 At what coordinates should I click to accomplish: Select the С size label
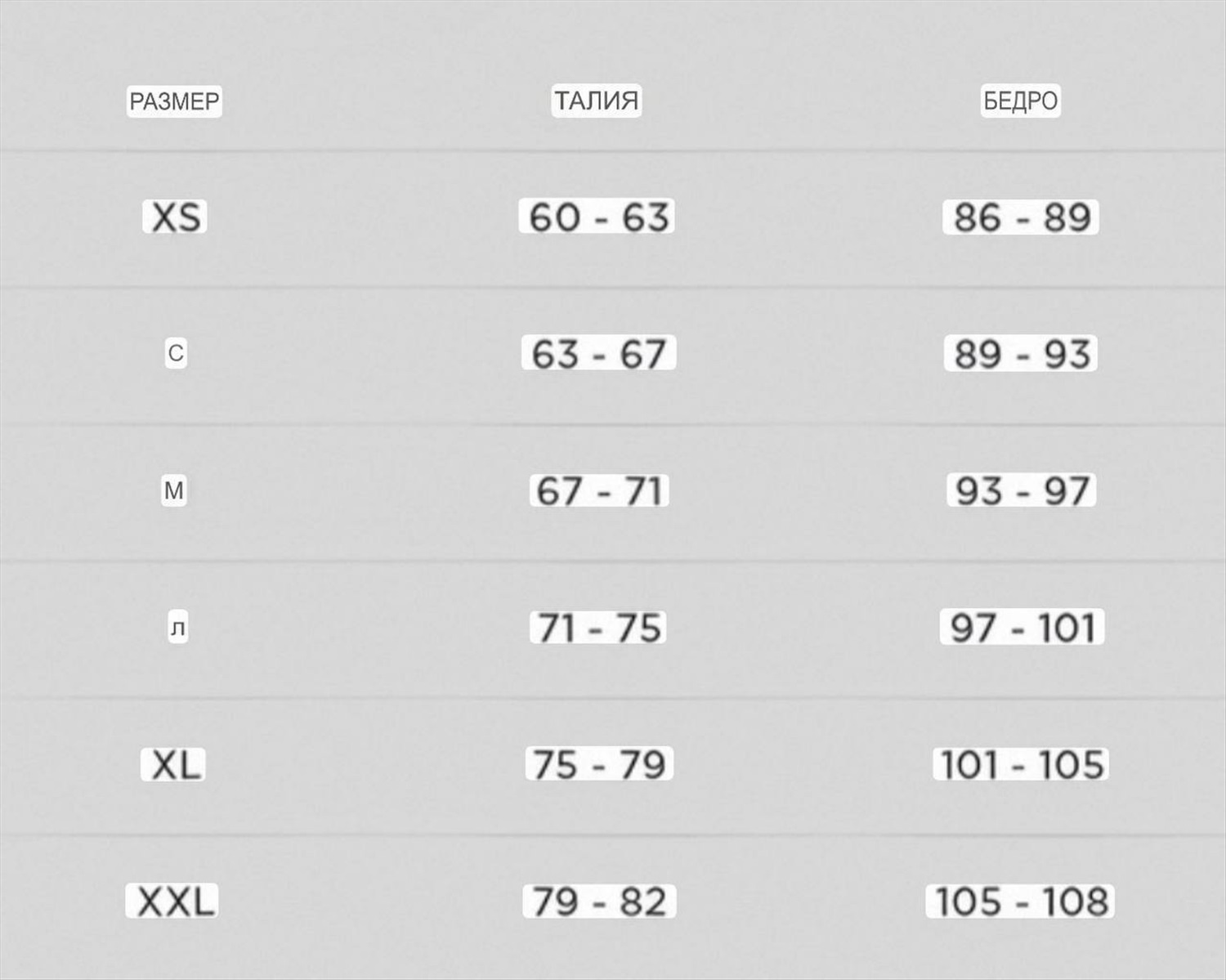(176, 354)
